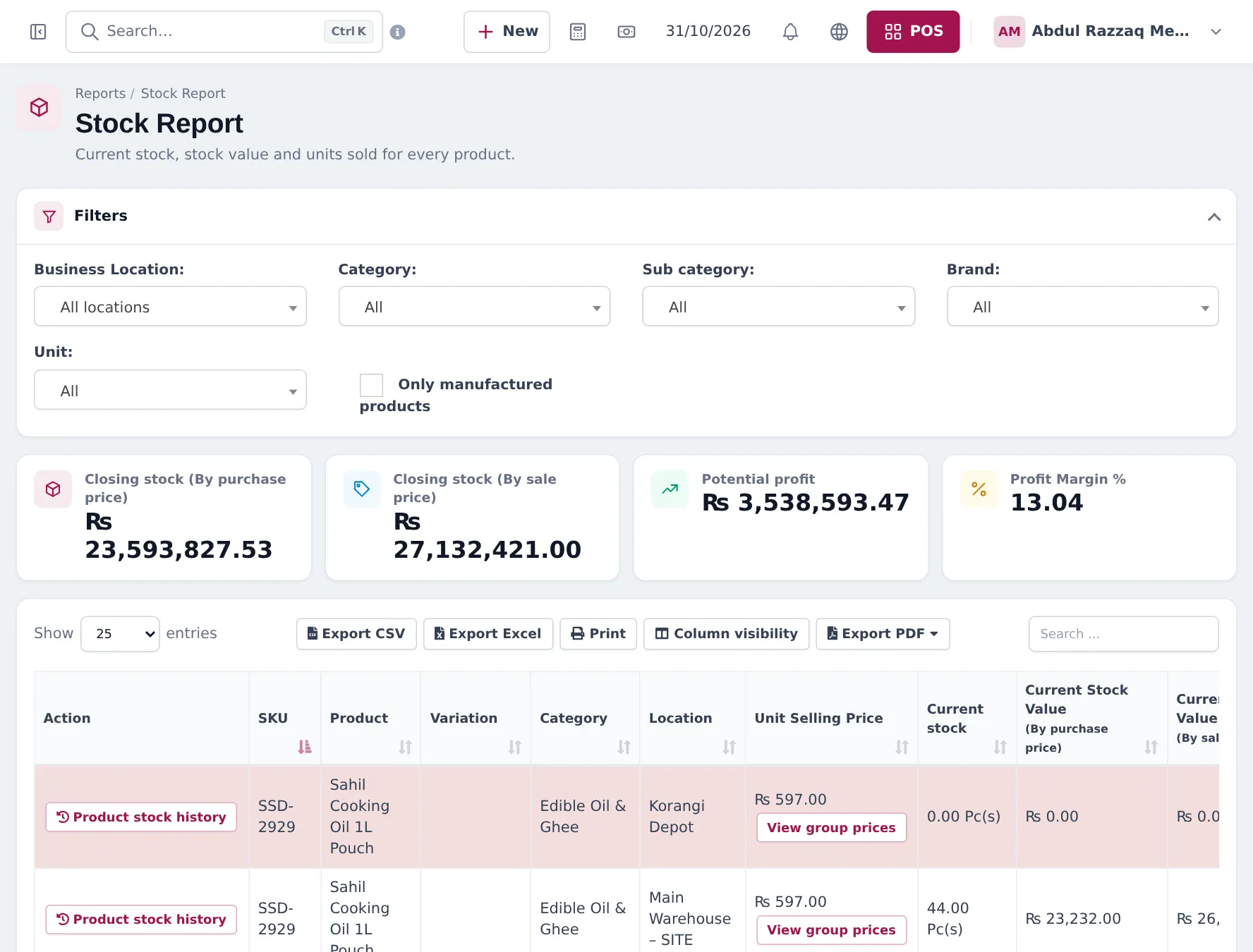Toggle the sidebar collapse icon
The height and width of the screenshot is (952, 1253).
click(x=38, y=32)
